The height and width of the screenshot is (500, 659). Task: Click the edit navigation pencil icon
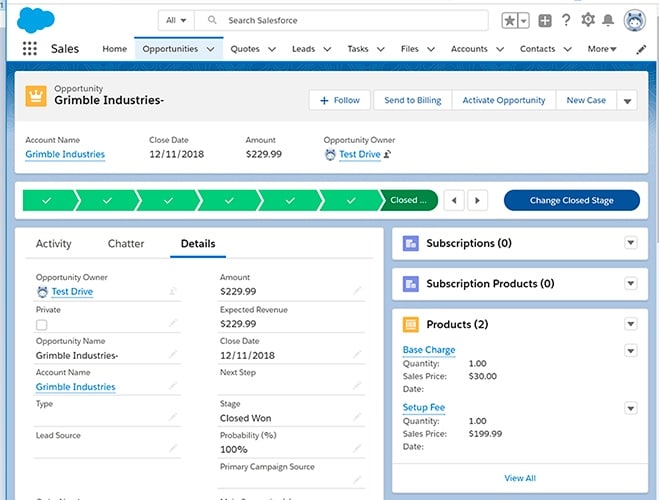[x=641, y=50]
